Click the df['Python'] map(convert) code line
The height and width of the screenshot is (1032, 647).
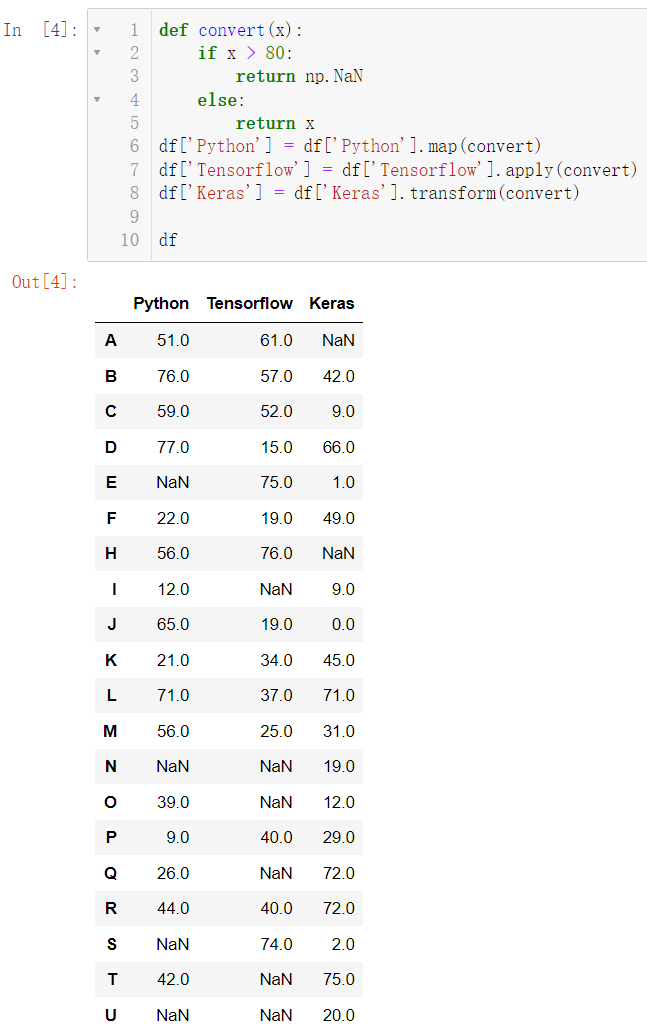[x=349, y=146]
